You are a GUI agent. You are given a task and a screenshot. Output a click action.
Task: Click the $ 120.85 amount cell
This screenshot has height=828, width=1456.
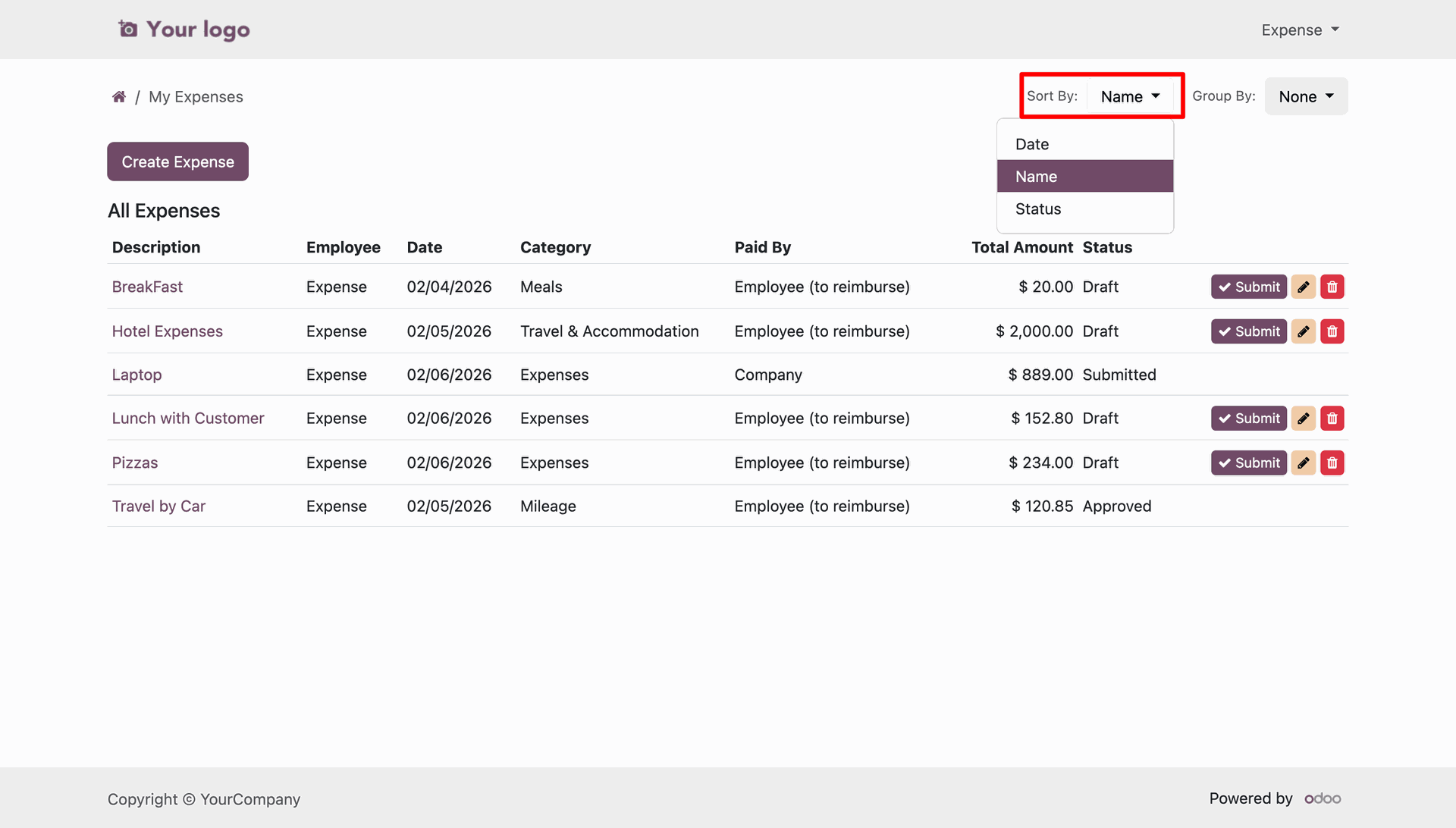coord(1042,507)
